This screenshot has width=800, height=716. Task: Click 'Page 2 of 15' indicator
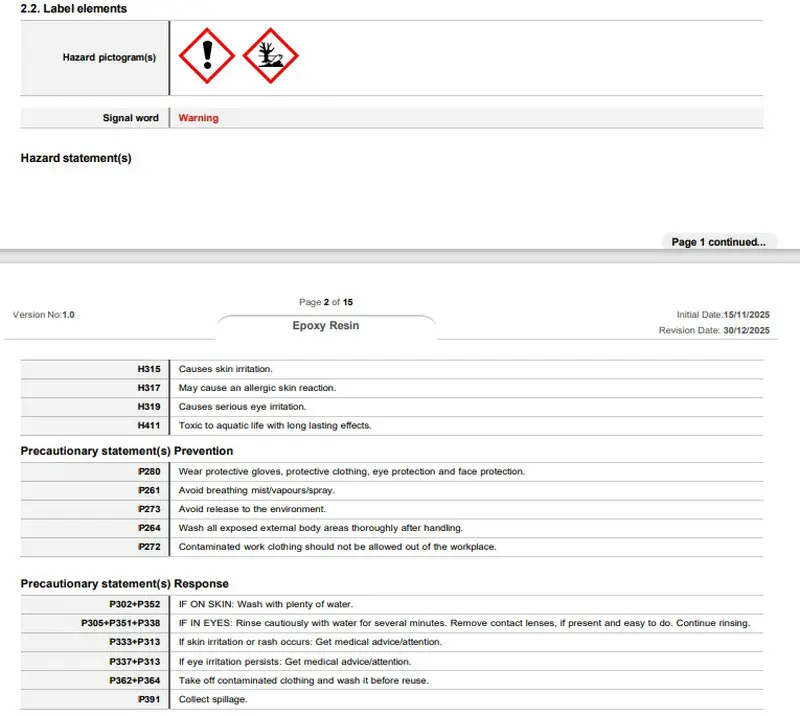pyautogui.click(x=326, y=302)
